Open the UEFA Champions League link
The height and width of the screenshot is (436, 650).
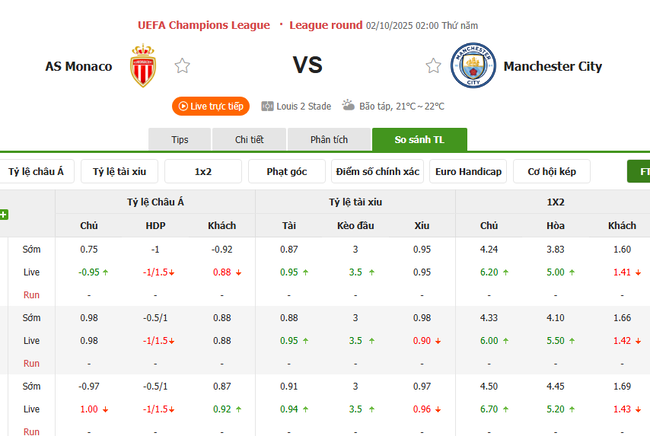pos(203,24)
